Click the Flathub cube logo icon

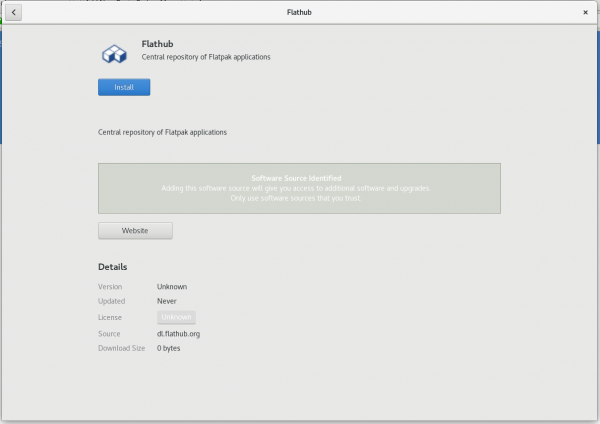[114, 54]
